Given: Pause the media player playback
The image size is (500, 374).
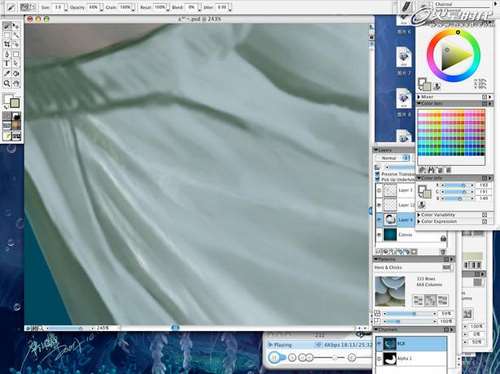Looking at the screenshot, I should coord(274,358).
